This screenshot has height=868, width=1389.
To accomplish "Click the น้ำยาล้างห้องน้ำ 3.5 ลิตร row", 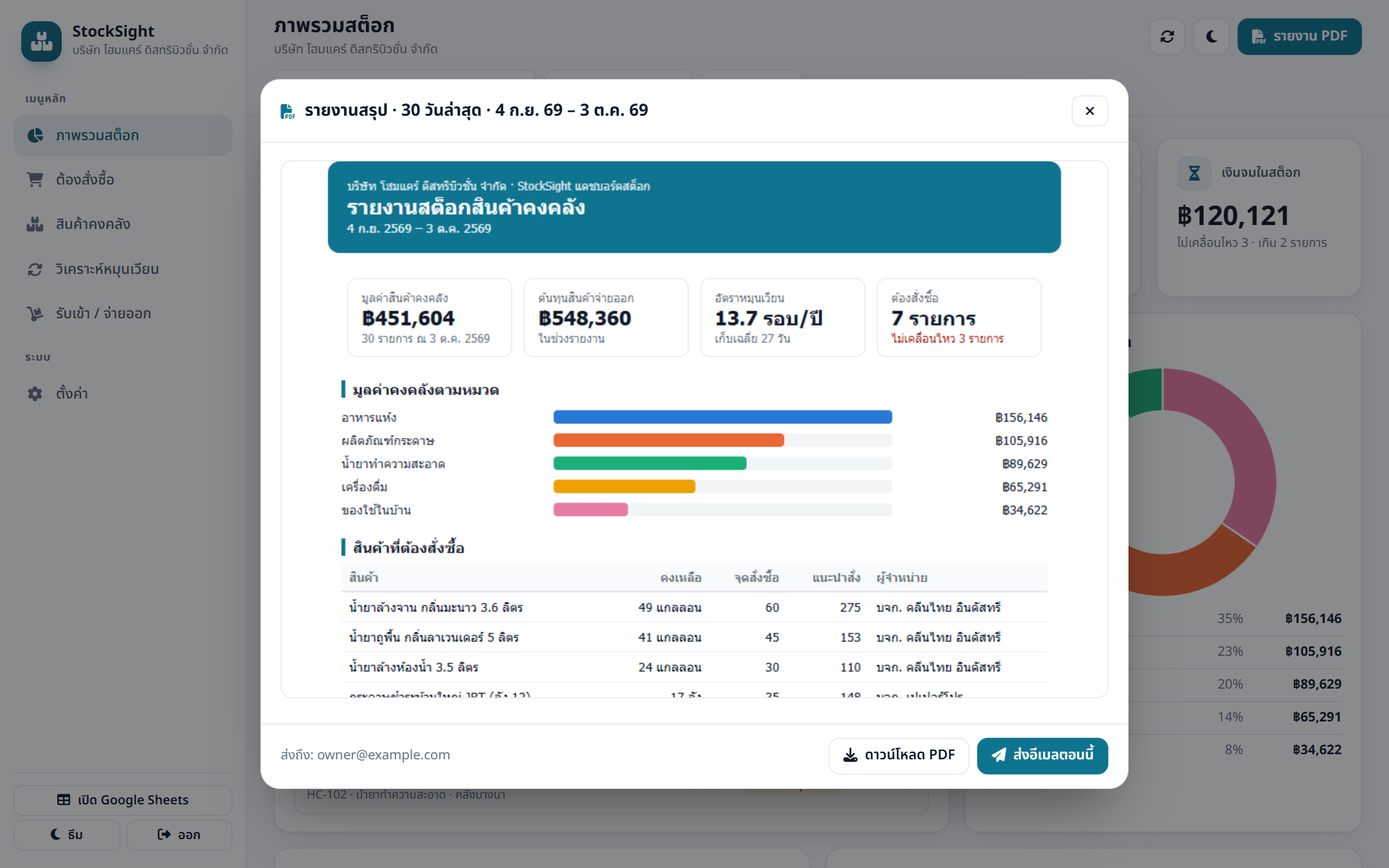I will [694, 667].
